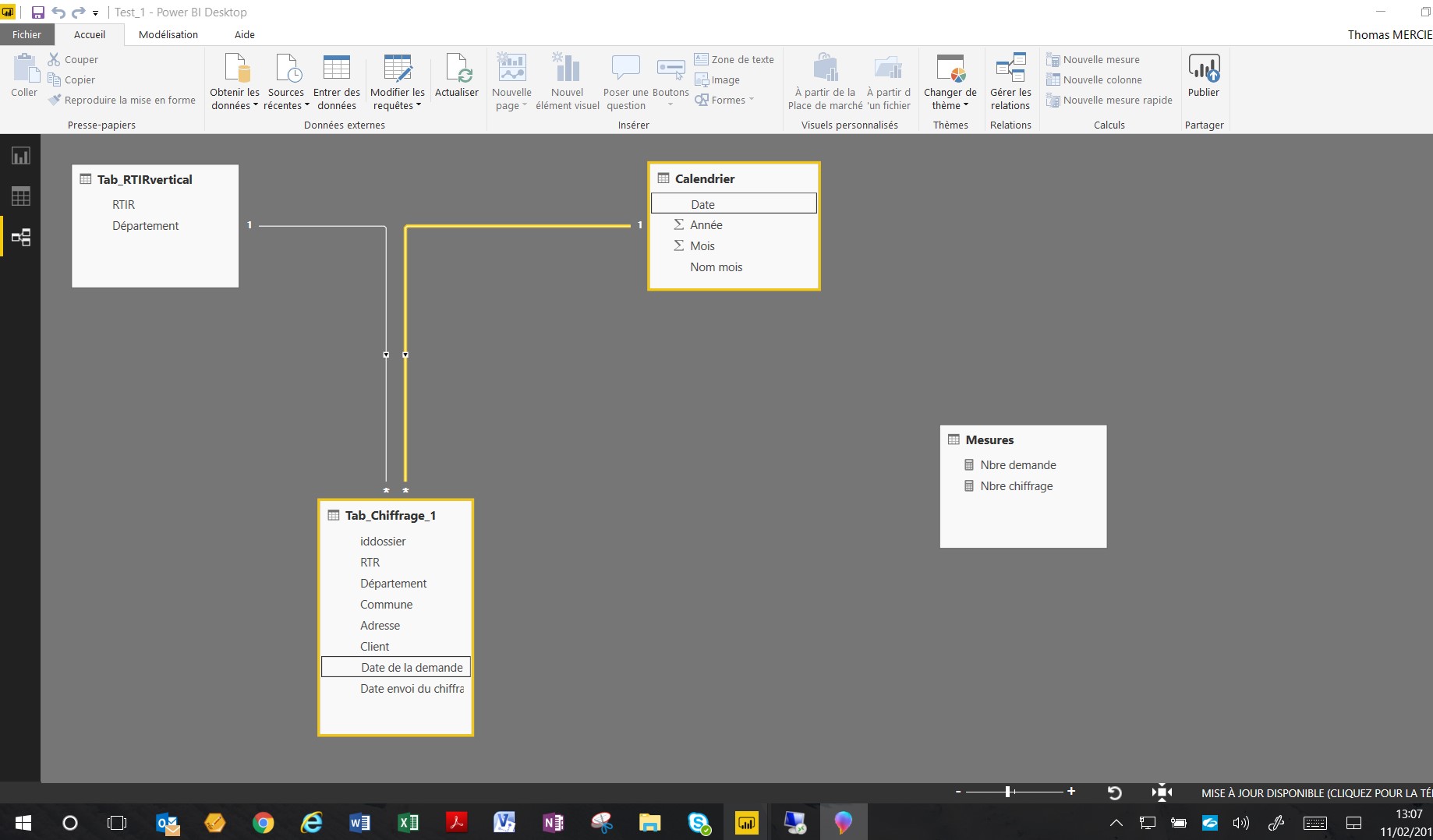Select the Date field in Calendrier
The width and height of the screenshot is (1433, 840).
pos(734,204)
